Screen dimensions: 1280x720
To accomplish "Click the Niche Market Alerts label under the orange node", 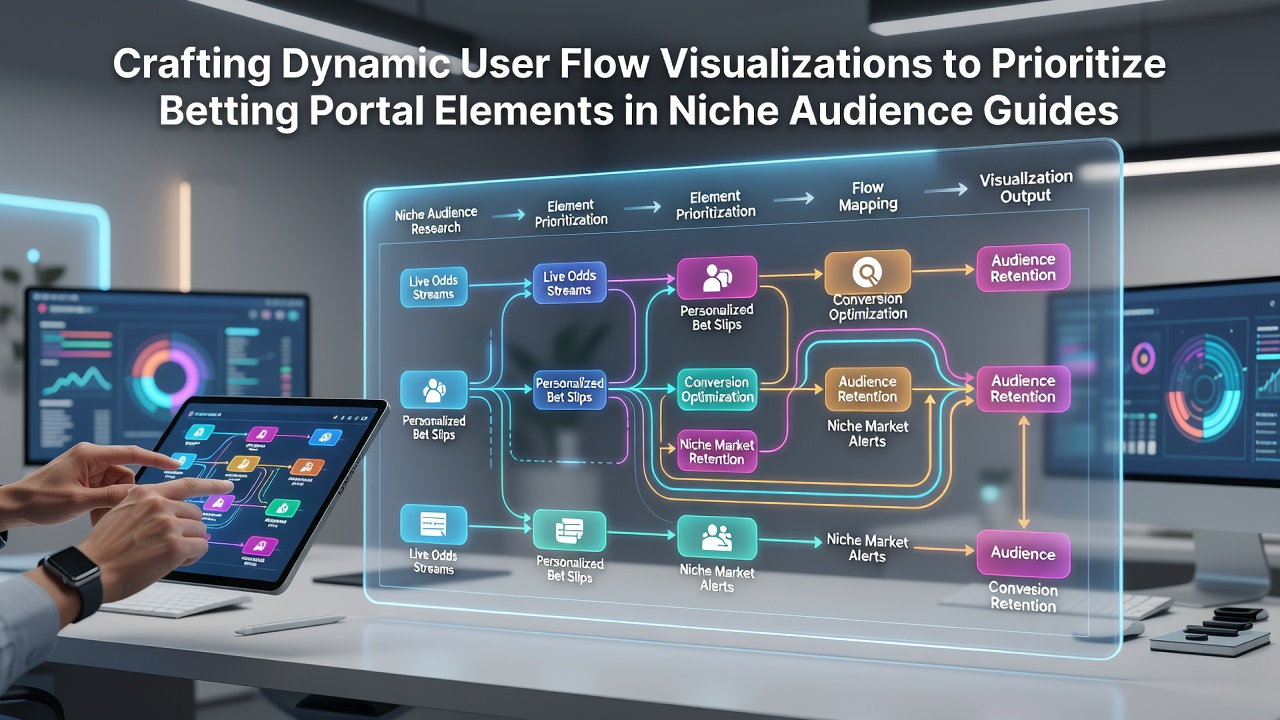I will click(867, 433).
